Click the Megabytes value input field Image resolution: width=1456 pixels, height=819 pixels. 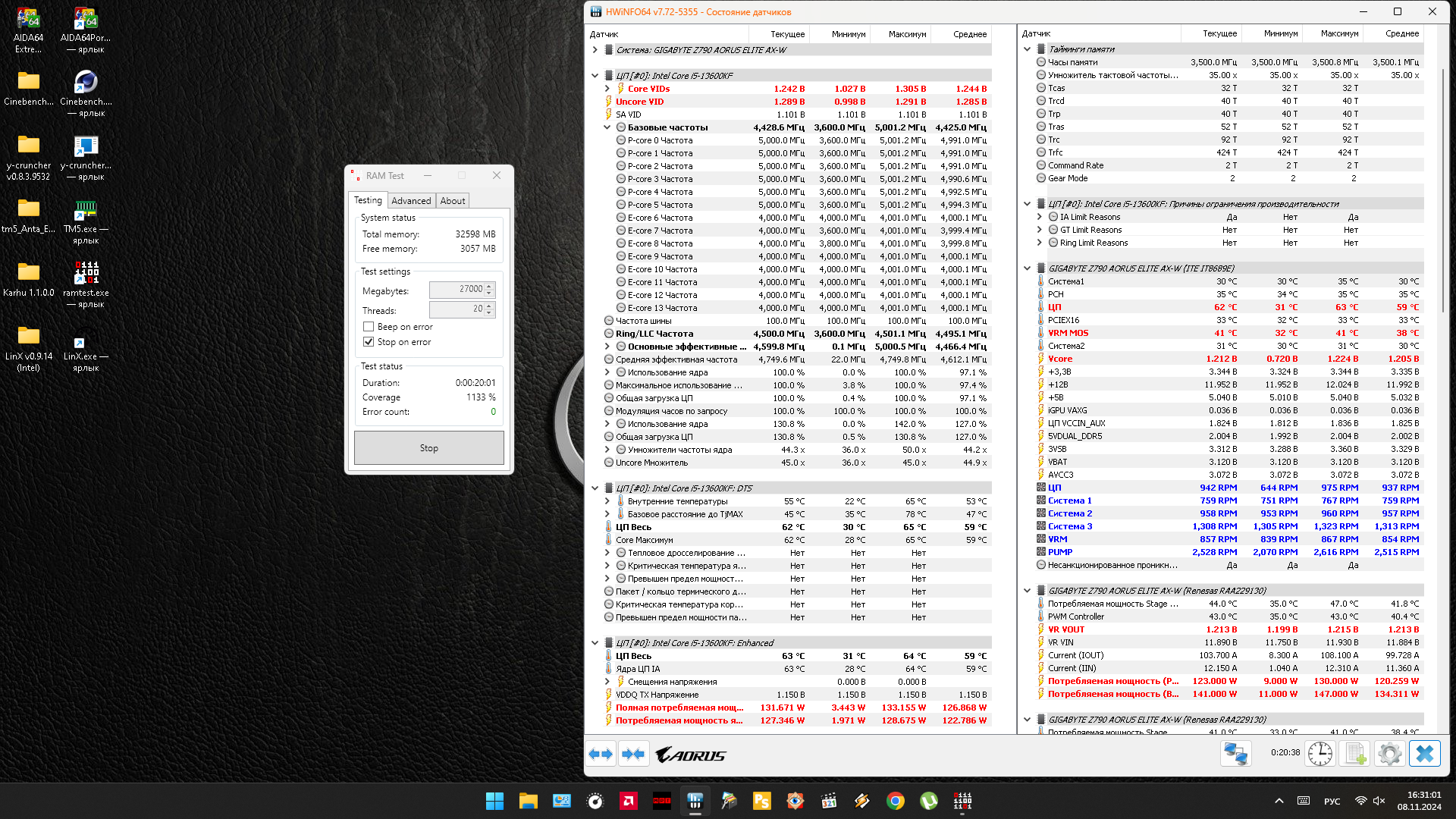[x=457, y=290]
